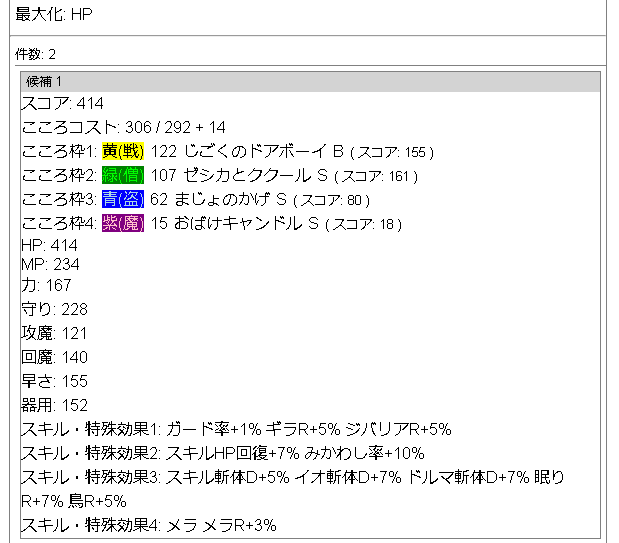Click the '器用: 152' stat line

coord(54,406)
